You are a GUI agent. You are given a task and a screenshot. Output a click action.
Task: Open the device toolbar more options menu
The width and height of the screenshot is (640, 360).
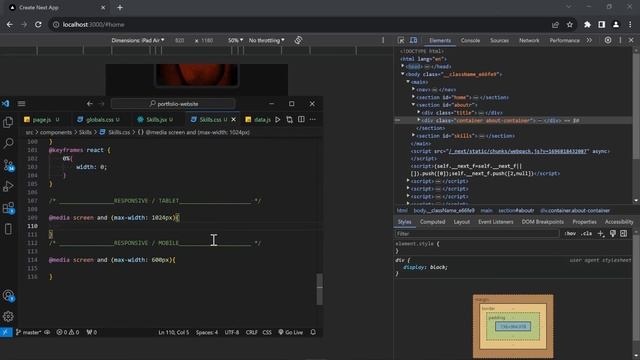(383, 40)
